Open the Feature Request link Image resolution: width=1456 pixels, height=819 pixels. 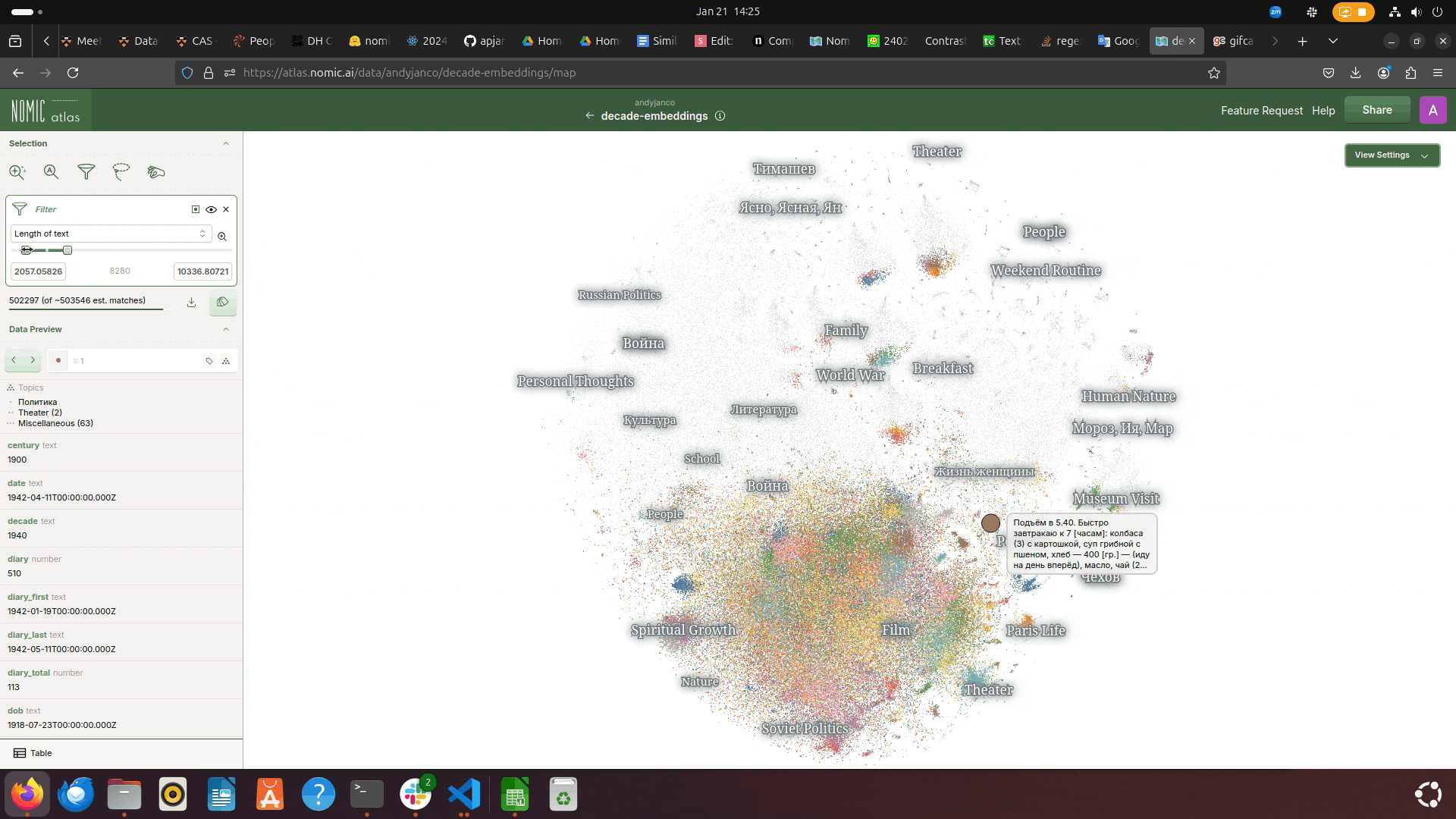(1261, 111)
